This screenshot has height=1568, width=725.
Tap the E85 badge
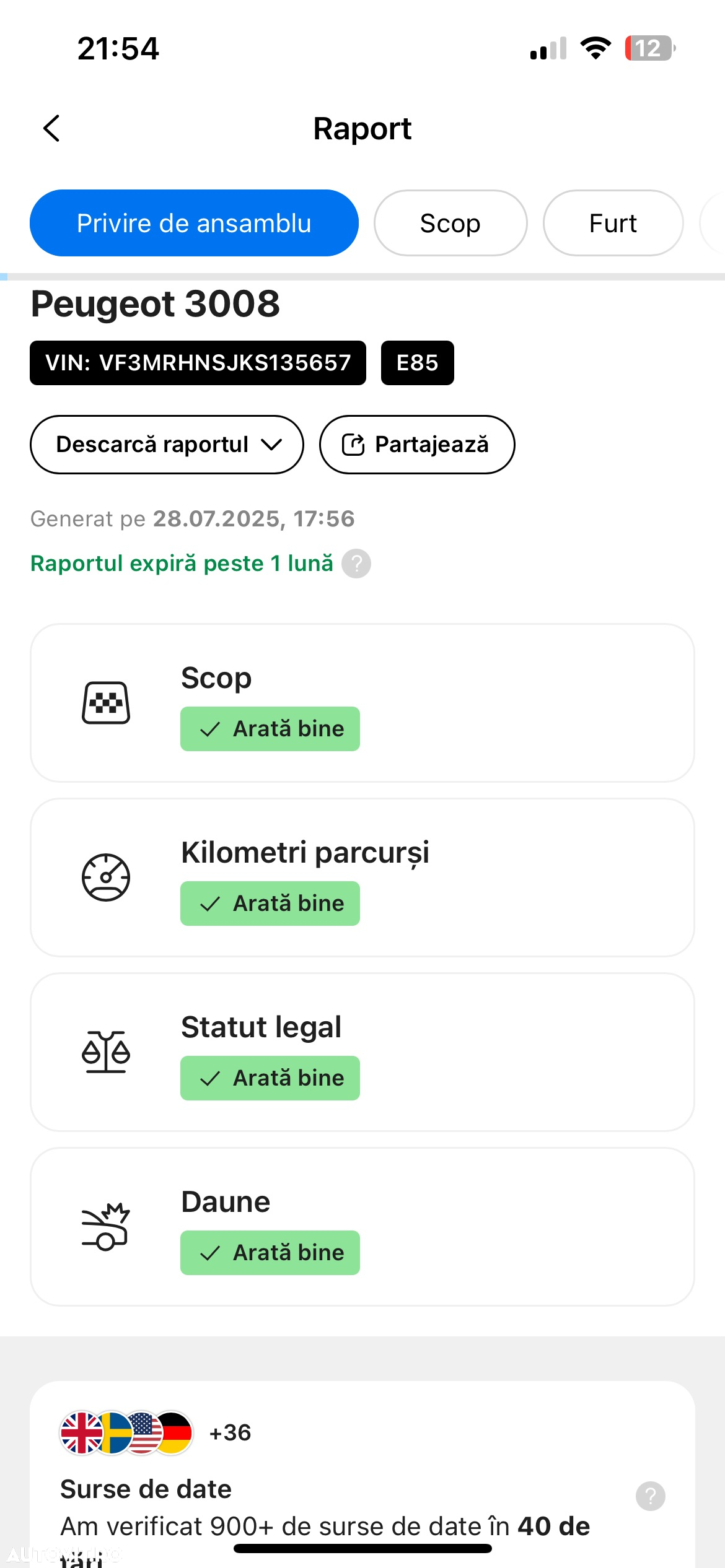click(x=418, y=363)
